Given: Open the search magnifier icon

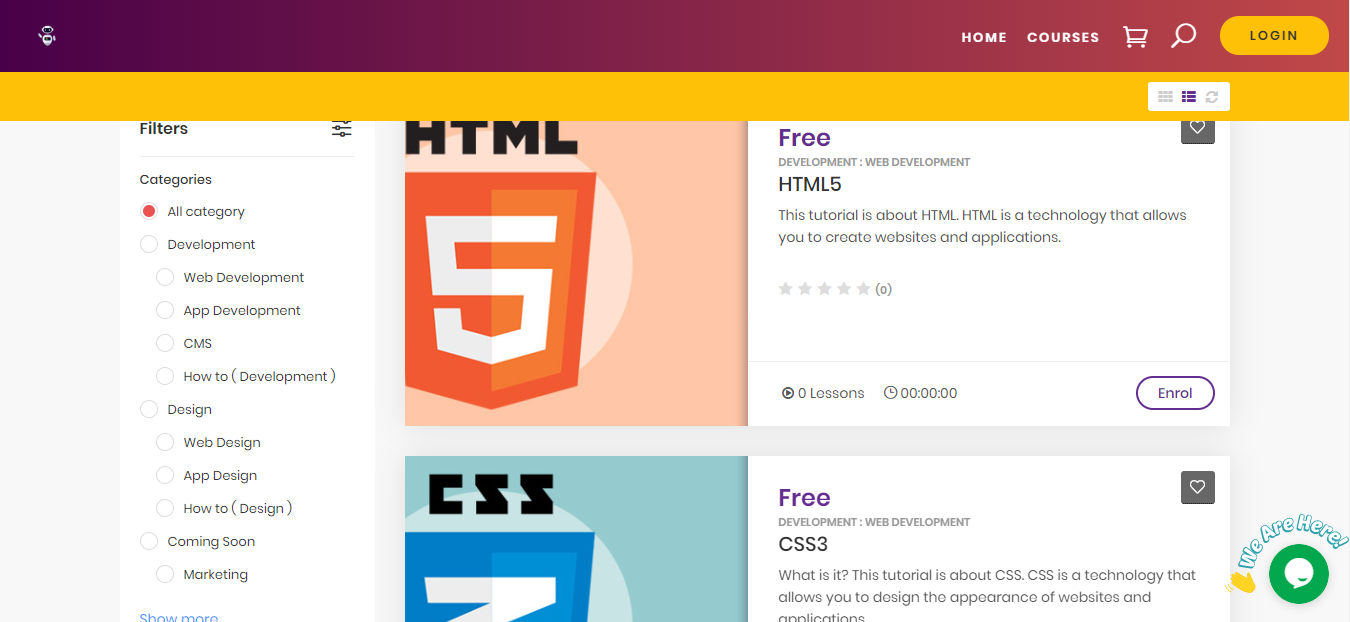Looking at the screenshot, I should 1183,36.
